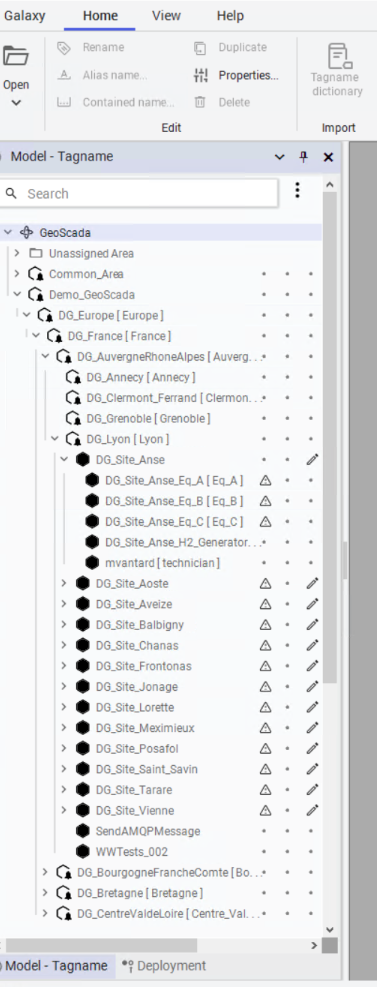Open Properties from the Edit group
The image size is (377, 987).
point(236,76)
